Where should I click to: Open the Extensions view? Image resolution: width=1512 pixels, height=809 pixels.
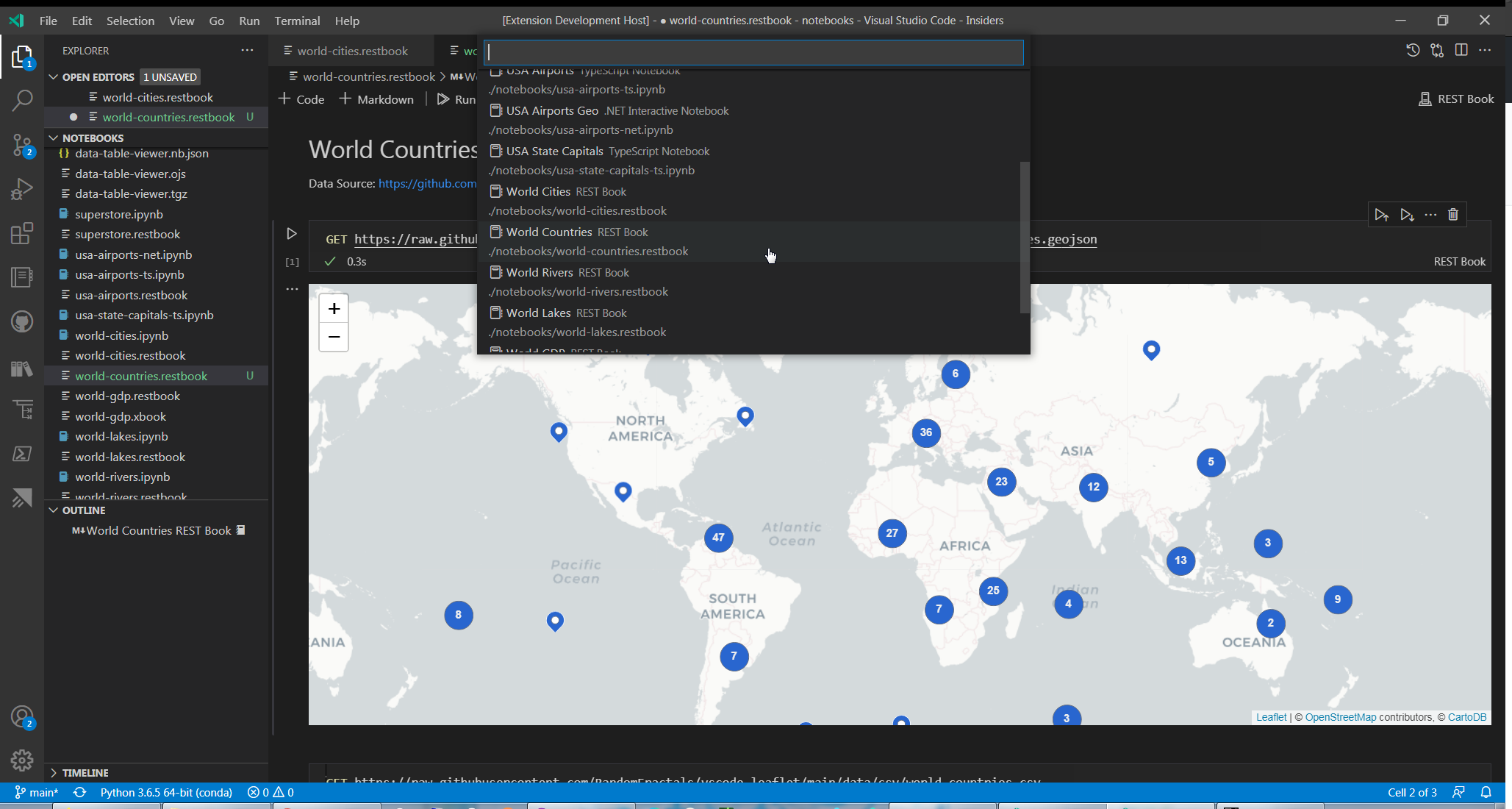[x=22, y=233]
